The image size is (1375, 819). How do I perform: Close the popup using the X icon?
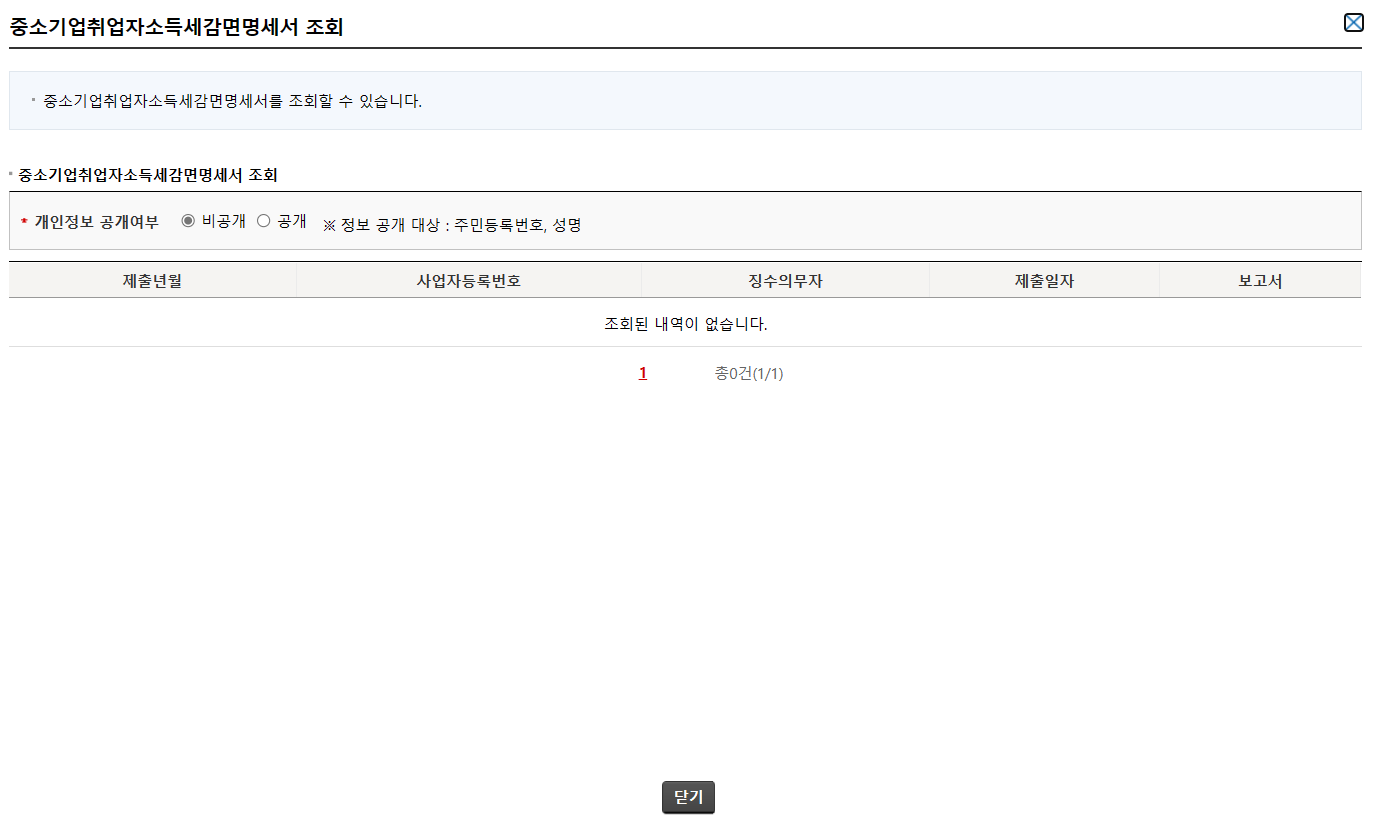tap(1354, 21)
